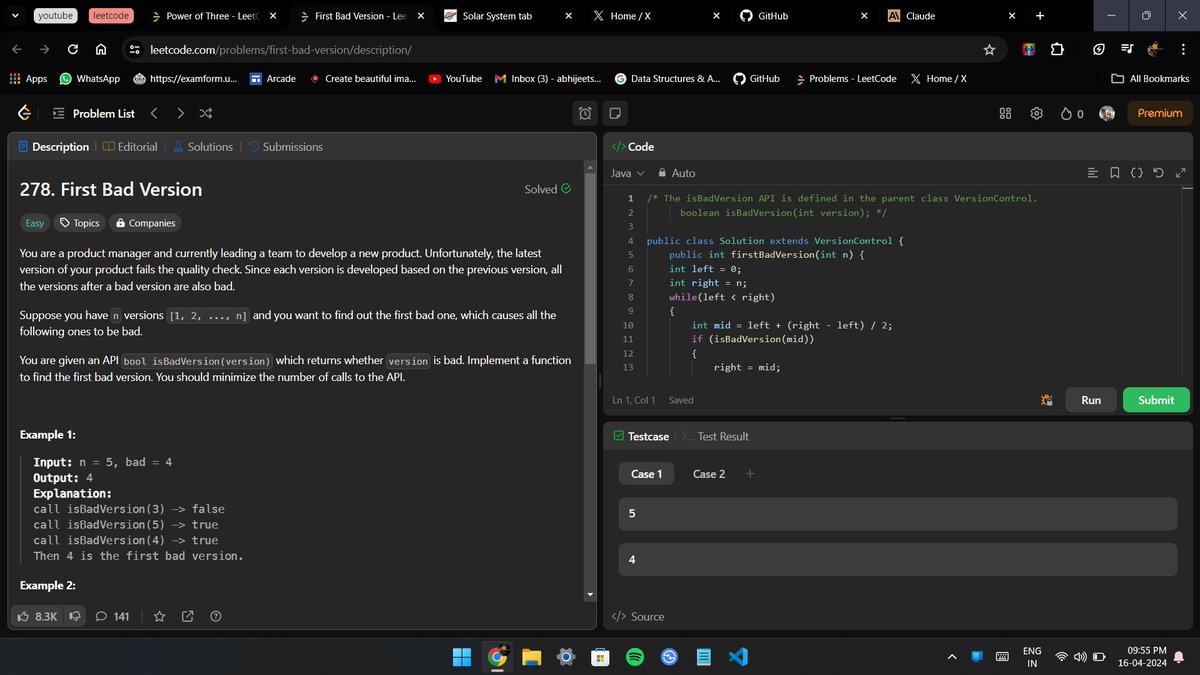Launch VS Code from the taskbar
Image resolution: width=1200 pixels, height=675 pixels.
coord(739,657)
